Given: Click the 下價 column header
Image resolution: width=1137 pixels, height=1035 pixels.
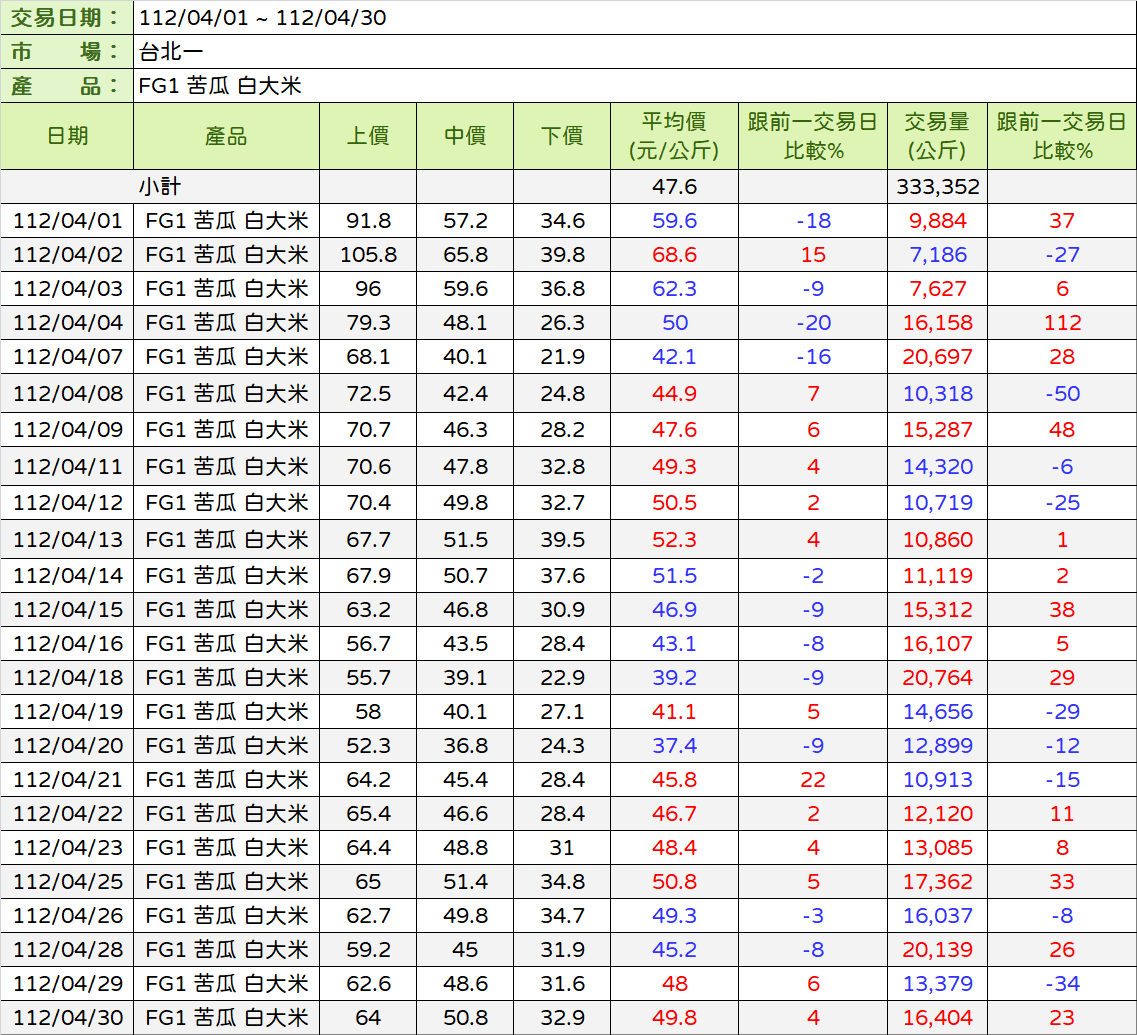Looking at the screenshot, I should 562,136.
